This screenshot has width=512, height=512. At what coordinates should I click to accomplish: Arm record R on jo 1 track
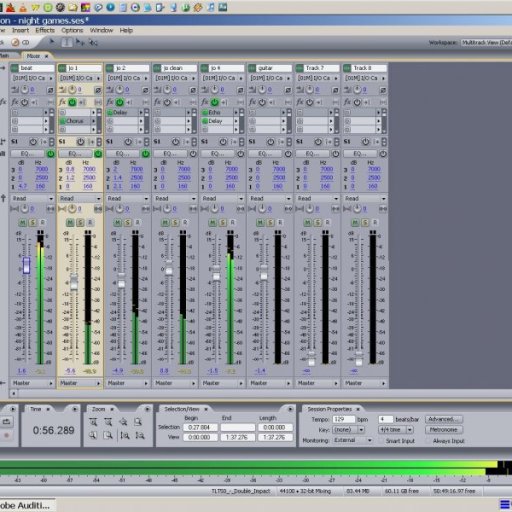point(90,222)
